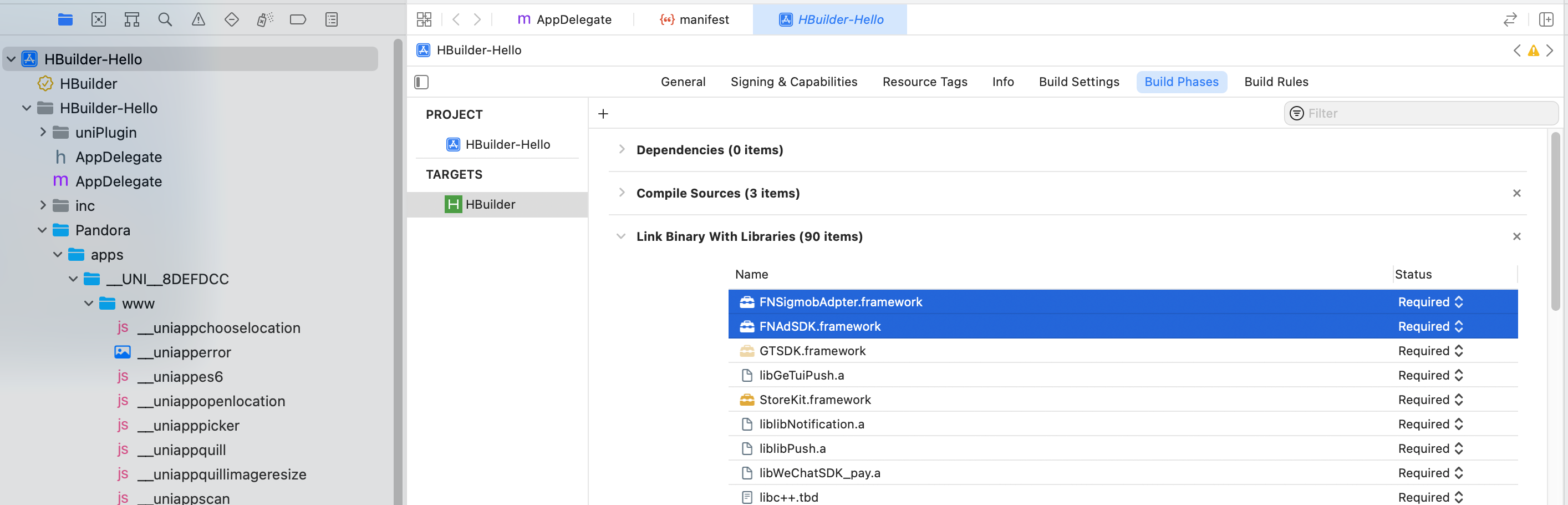Switch to Build Rules tab

[1276, 82]
